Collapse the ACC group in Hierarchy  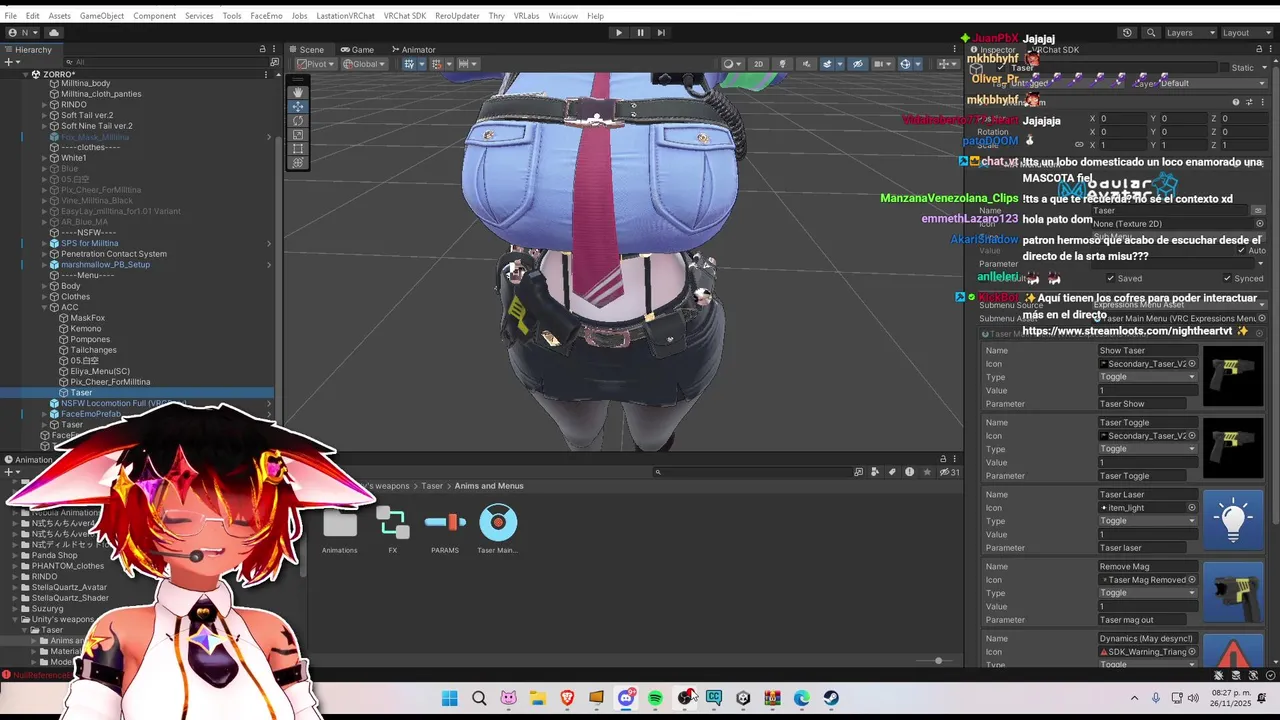[x=45, y=307]
